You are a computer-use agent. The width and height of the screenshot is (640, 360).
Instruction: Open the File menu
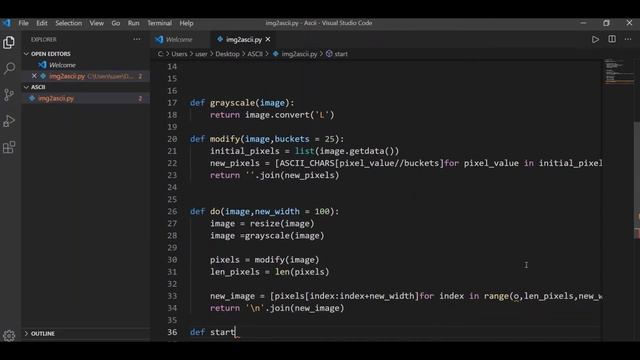(23, 23)
